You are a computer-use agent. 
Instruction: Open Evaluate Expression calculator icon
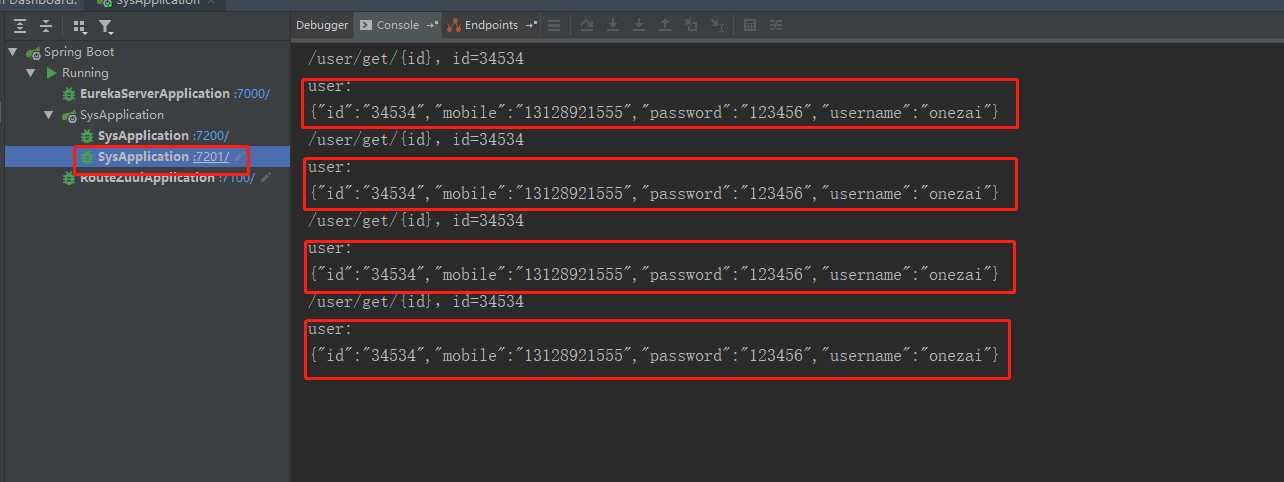pyautogui.click(x=750, y=26)
